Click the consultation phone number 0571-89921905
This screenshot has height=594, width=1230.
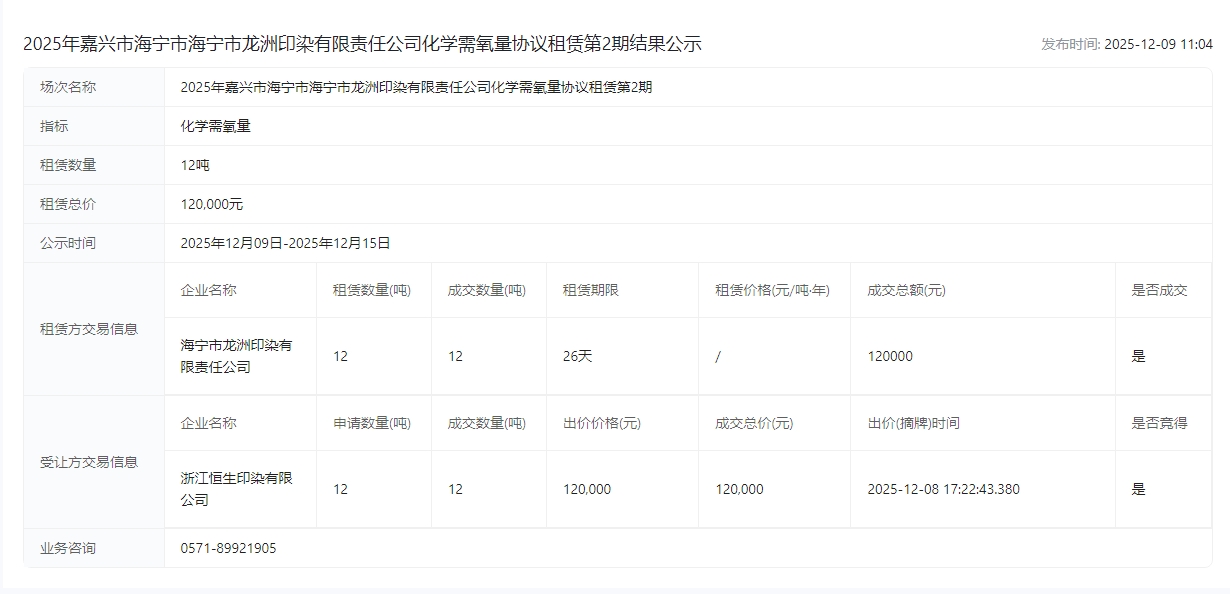(229, 548)
